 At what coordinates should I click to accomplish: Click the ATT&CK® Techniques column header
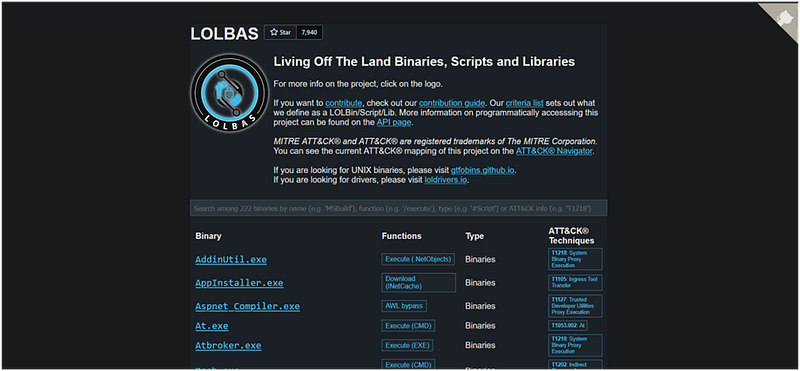click(x=571, y=236)
